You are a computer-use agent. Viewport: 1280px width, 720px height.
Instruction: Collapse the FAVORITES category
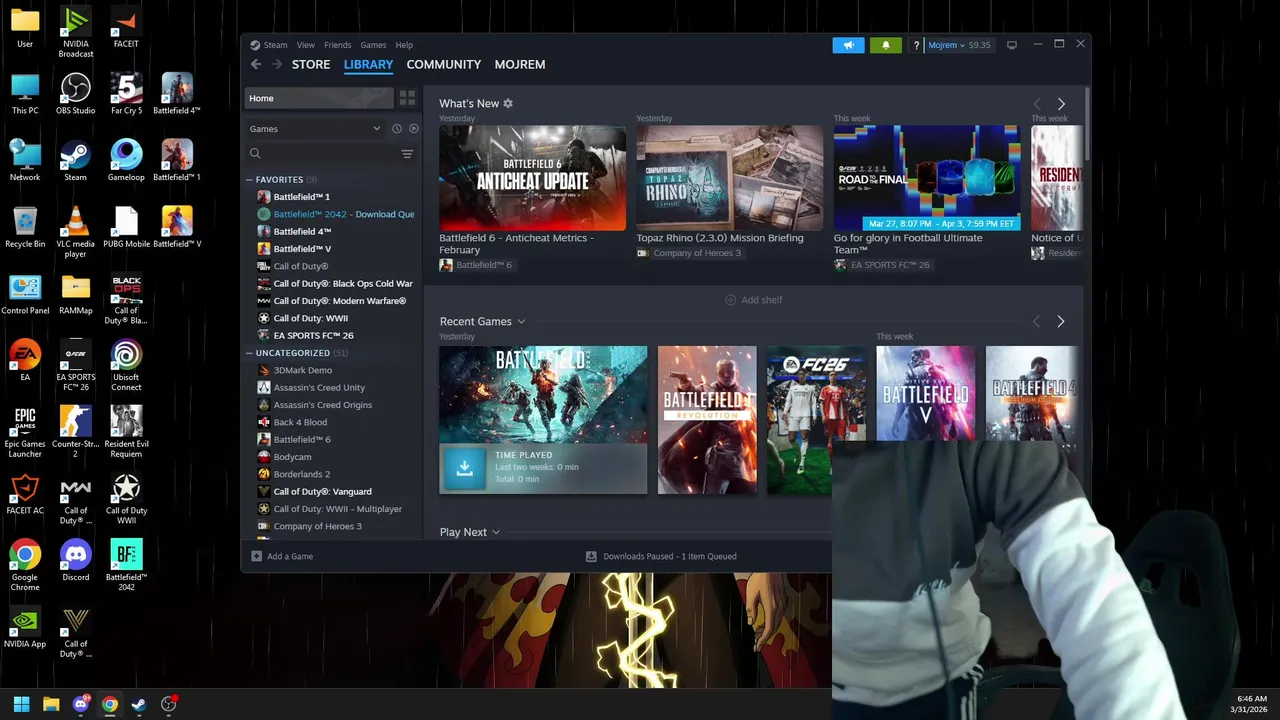coord(249,180)
